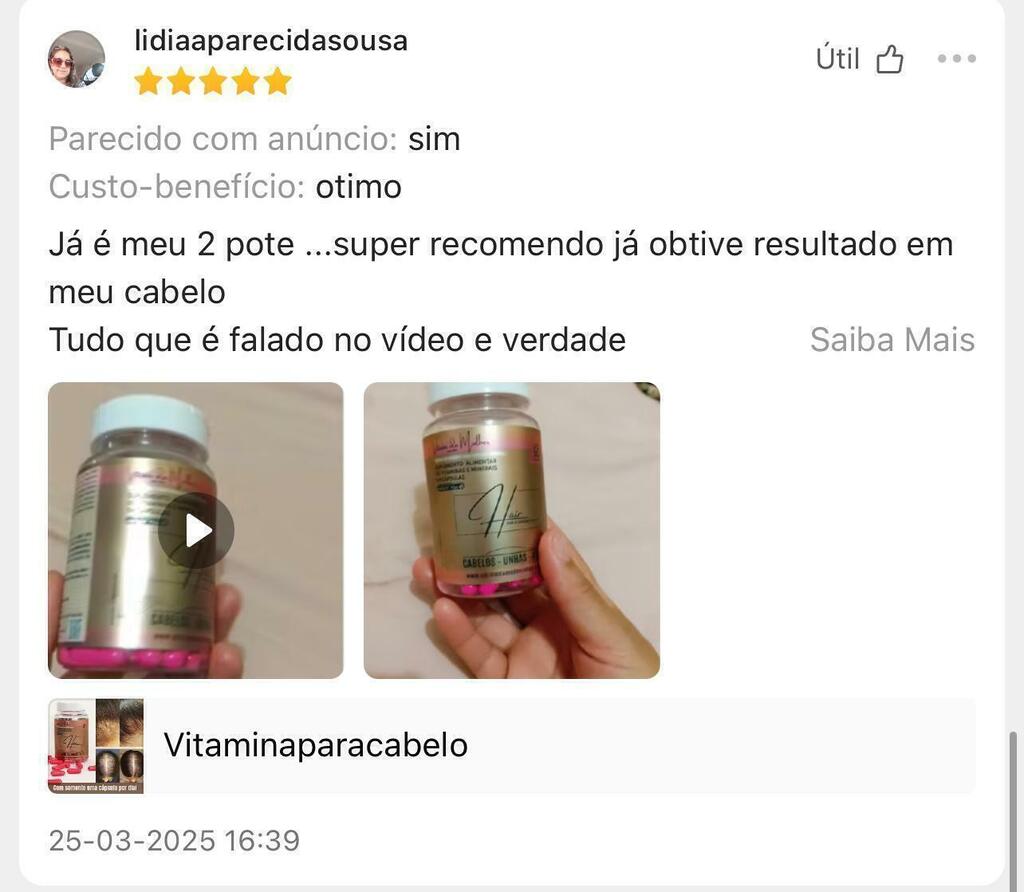Click the Custo-benefício otimo line
This screenshot has height=892, width=1024.
(x=225, y=187)
